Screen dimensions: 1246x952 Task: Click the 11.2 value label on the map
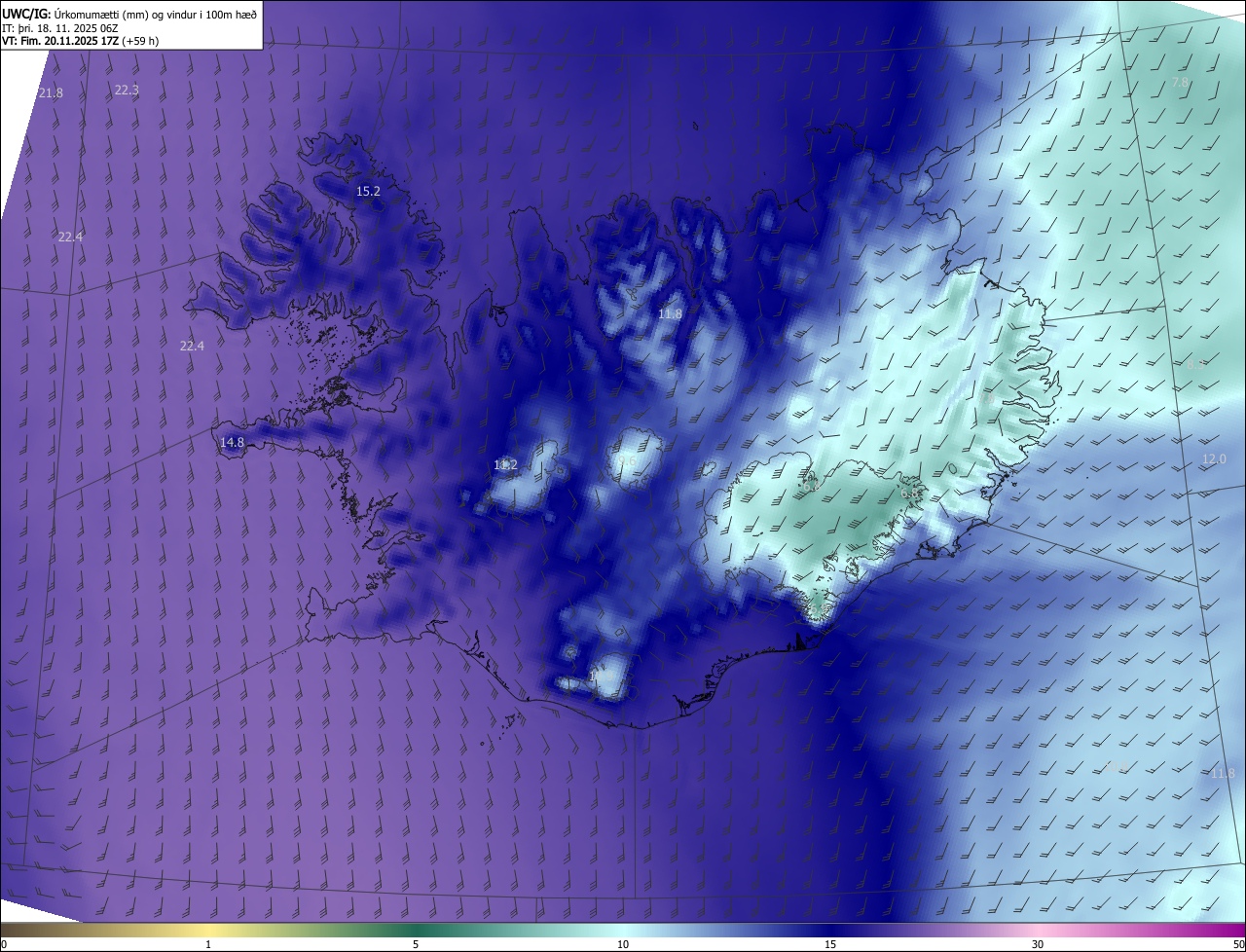tap(505, 464)
